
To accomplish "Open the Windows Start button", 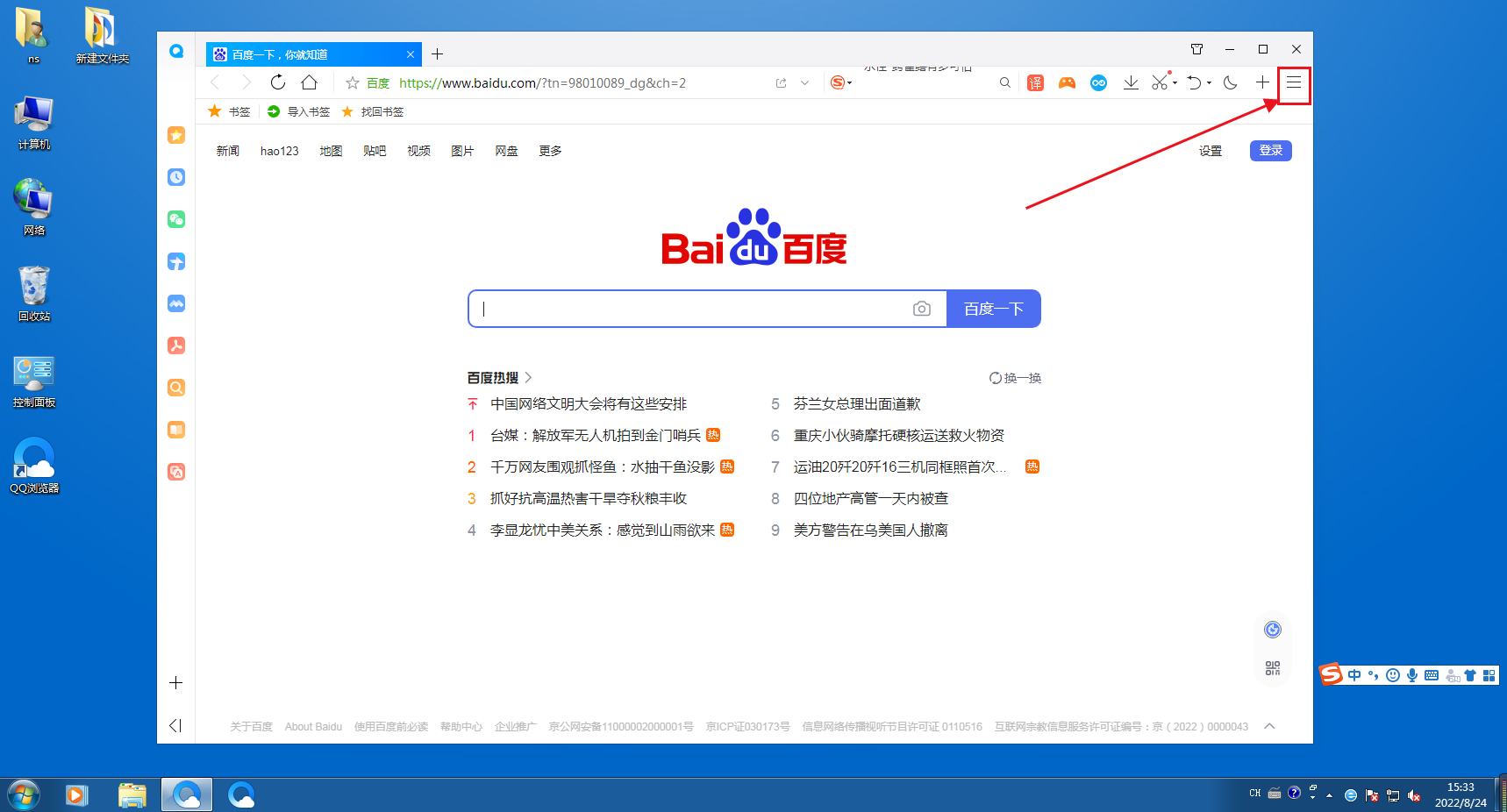I will point(24,795).
